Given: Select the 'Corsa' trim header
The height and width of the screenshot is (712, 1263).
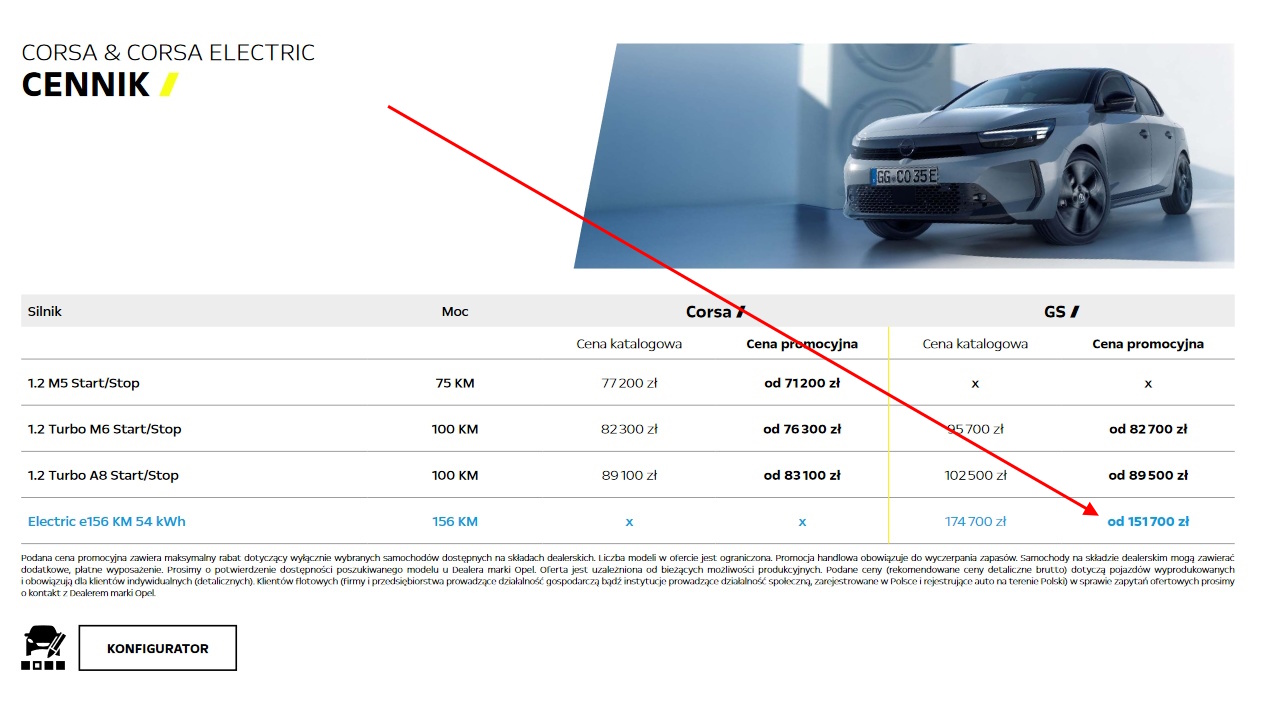Looking at the screenshot, I should click(715, 311).
